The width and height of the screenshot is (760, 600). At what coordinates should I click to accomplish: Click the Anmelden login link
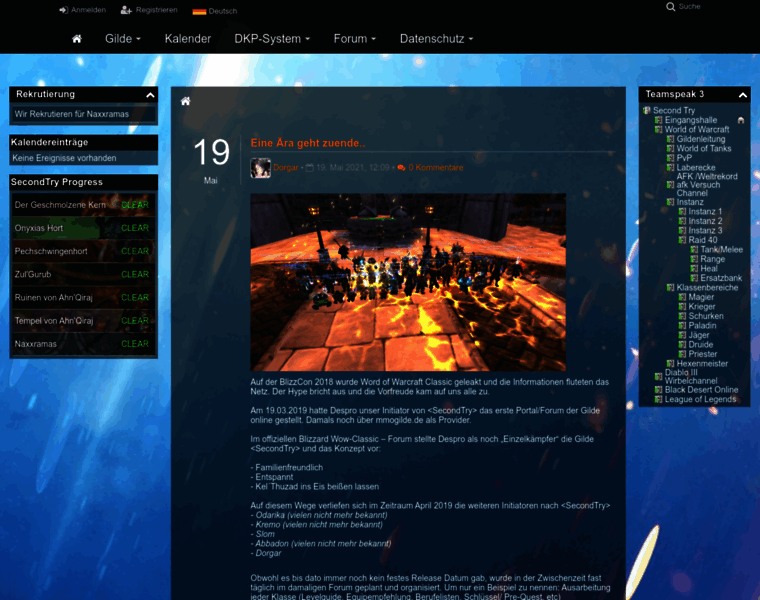coord(88,10)
